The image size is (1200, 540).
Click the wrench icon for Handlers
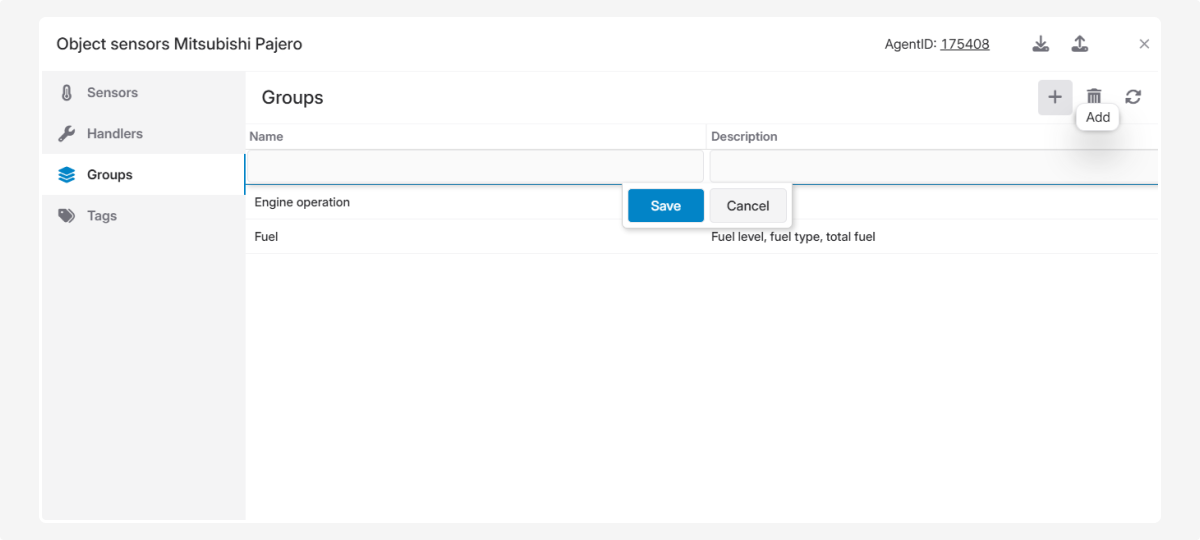(67, 134)
